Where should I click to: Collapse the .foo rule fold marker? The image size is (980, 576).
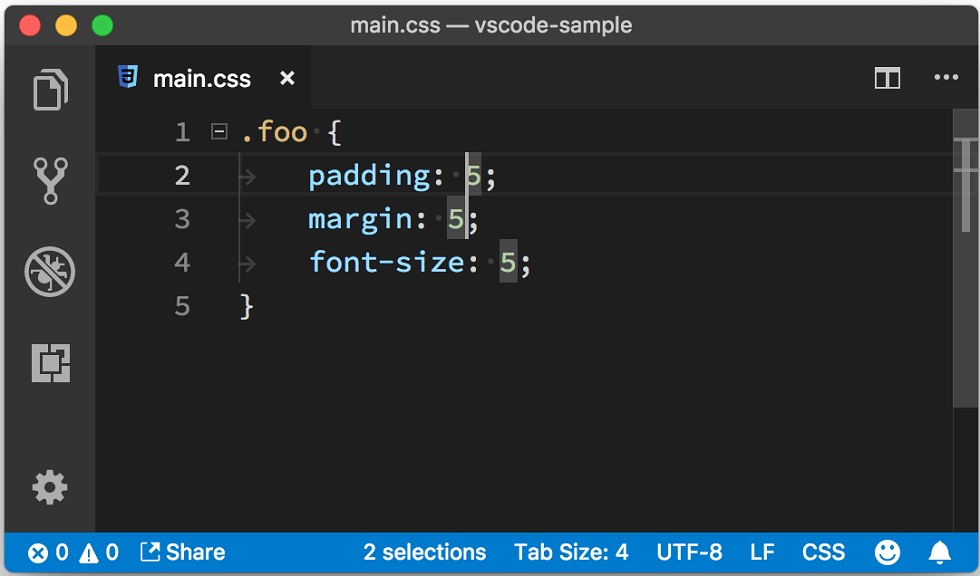click(219, 131)
